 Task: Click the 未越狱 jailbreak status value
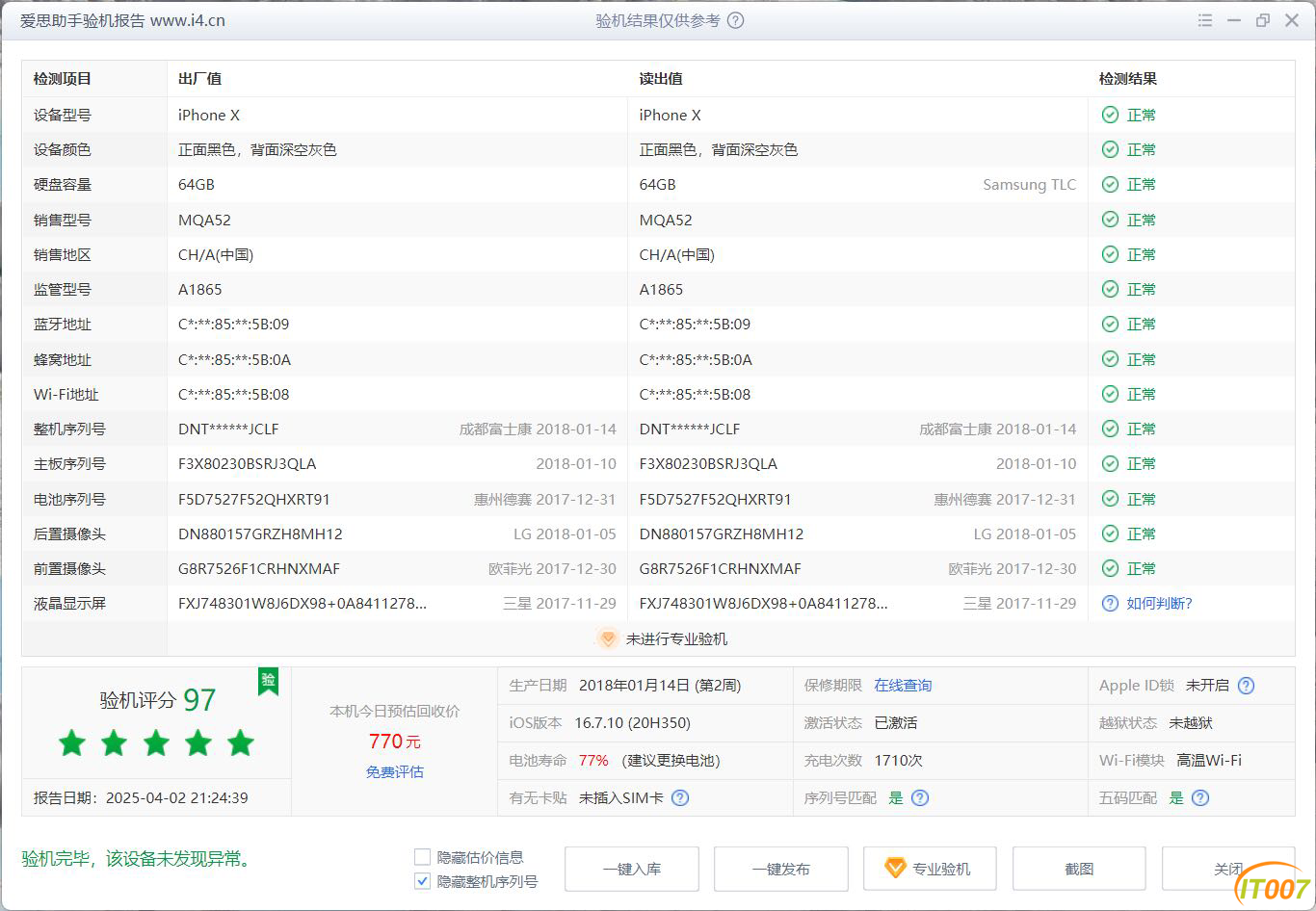pyautogui.click(x=1191, y=723)
